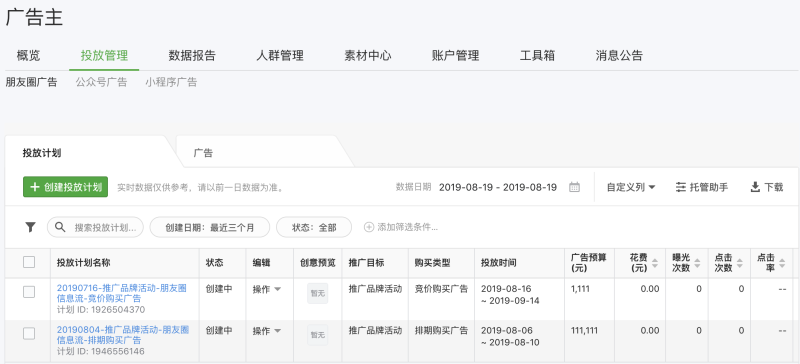Screen dimensions: 800x364
Task: Click budget value 111,111
Action: pyautogui.click(x=584, y=331)
